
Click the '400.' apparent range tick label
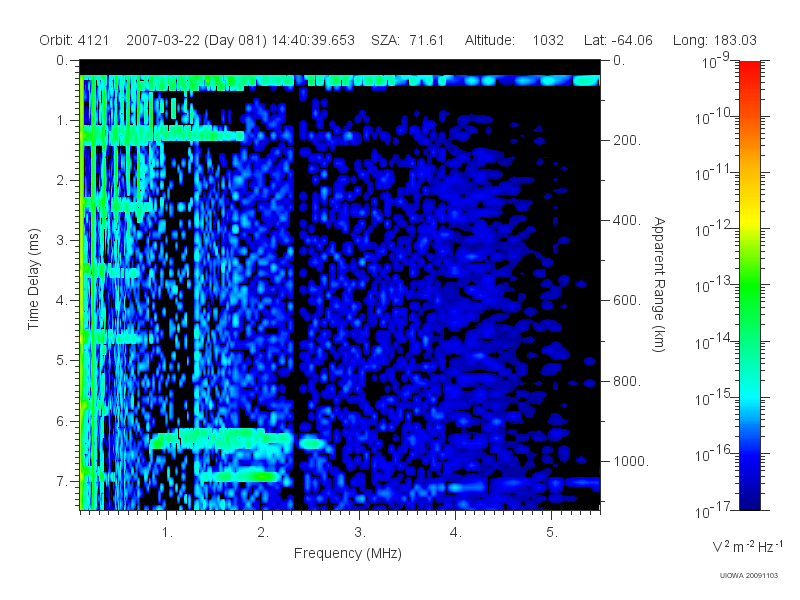coord(627,220)
